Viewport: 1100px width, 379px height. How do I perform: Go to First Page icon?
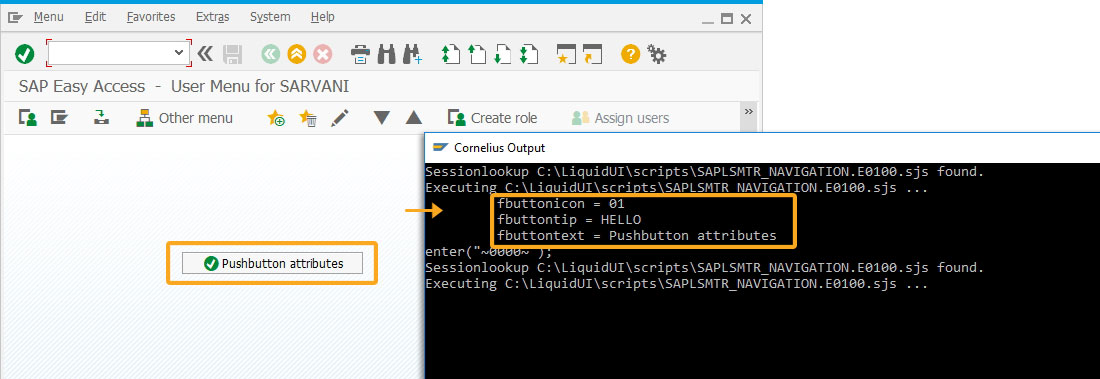pyautogui.click(x=450, y=53)
